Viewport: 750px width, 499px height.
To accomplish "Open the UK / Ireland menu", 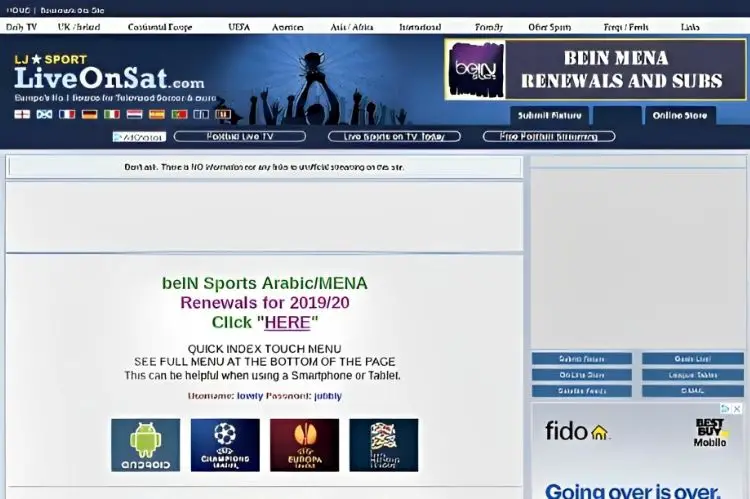I will 79,27.
